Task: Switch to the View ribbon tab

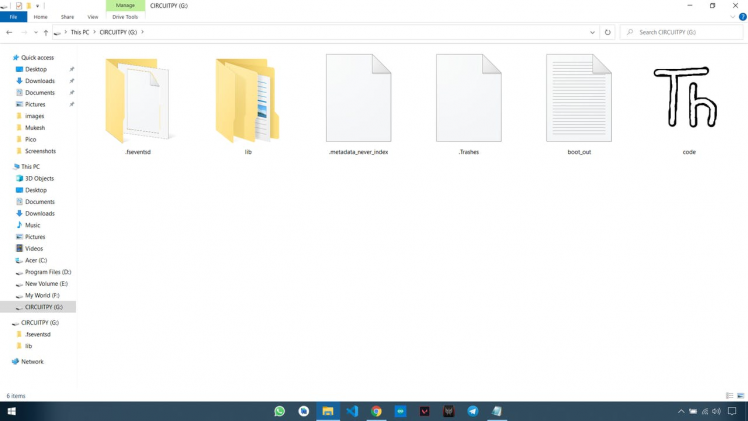Action: [x=93, y=17]
